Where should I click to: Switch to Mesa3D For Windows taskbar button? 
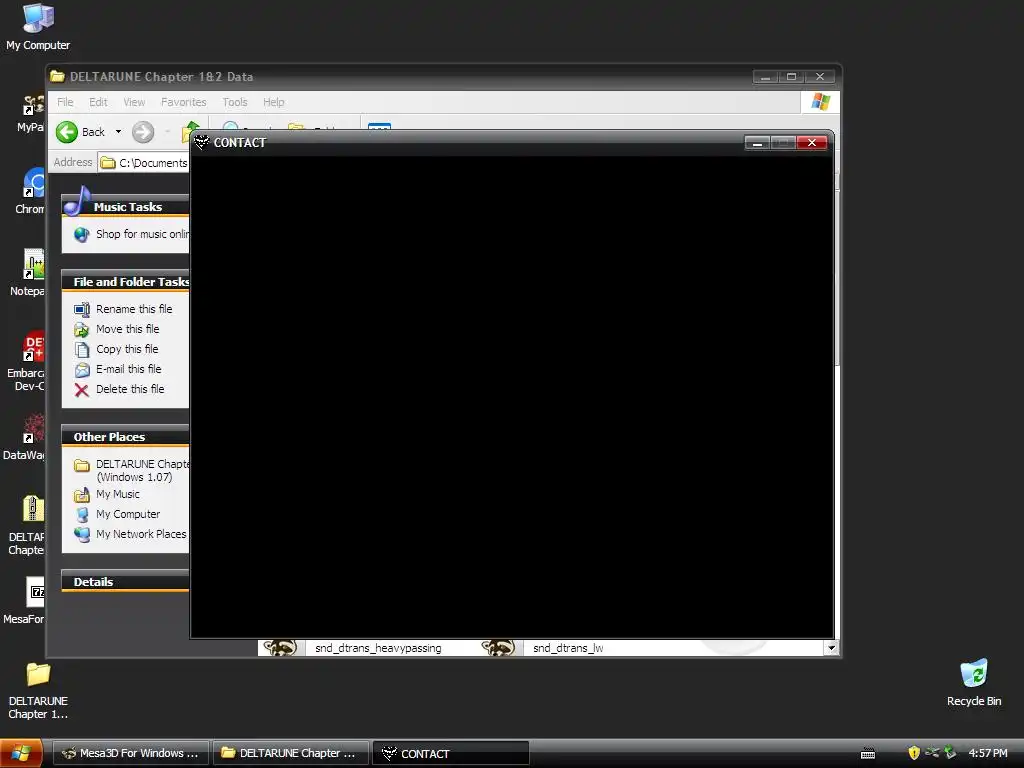(131, 753)
